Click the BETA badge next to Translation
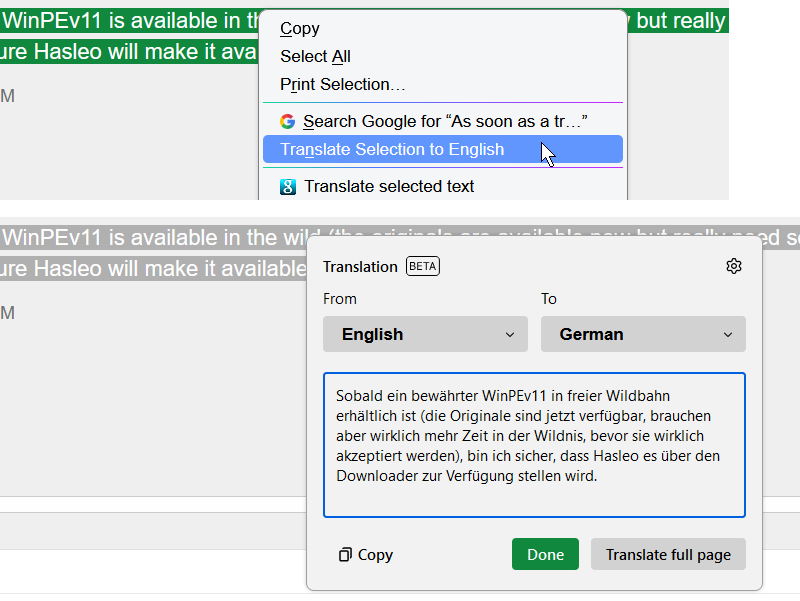Viewport: 800px width, 601px height. coord(422,266)
